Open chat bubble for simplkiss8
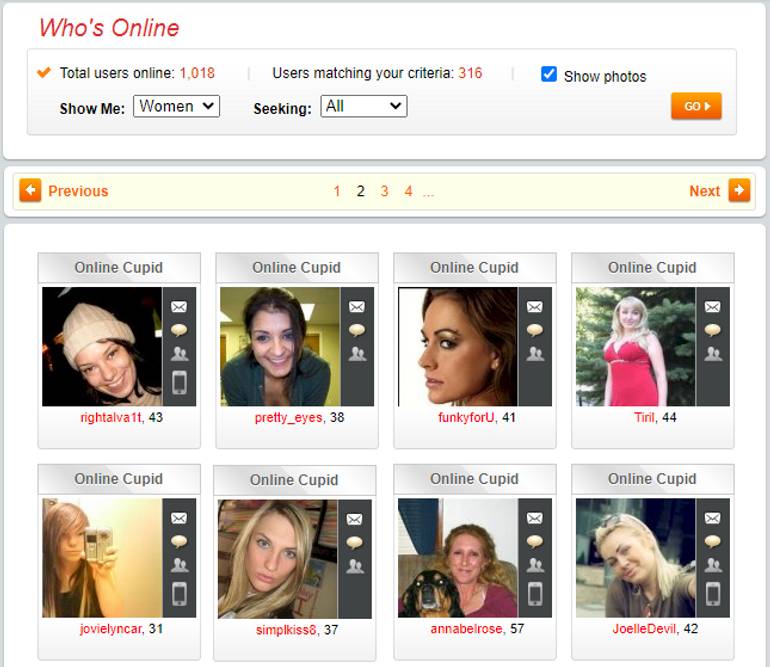The width and height of the screenshot is (770, 667). click(x=354, y=542)
